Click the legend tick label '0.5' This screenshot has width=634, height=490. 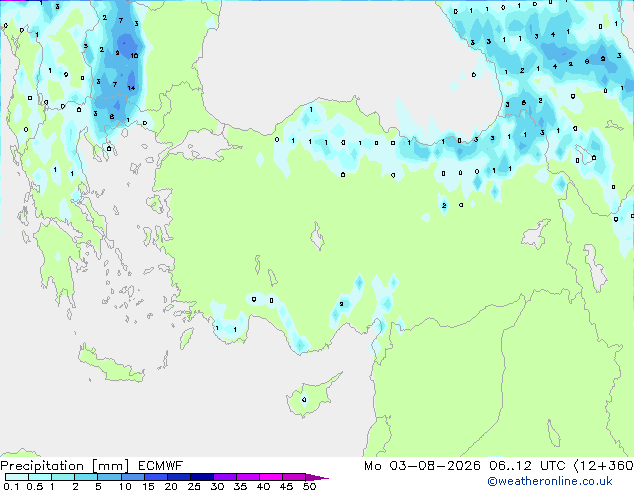pyautogui.click(x=34, y=486)
